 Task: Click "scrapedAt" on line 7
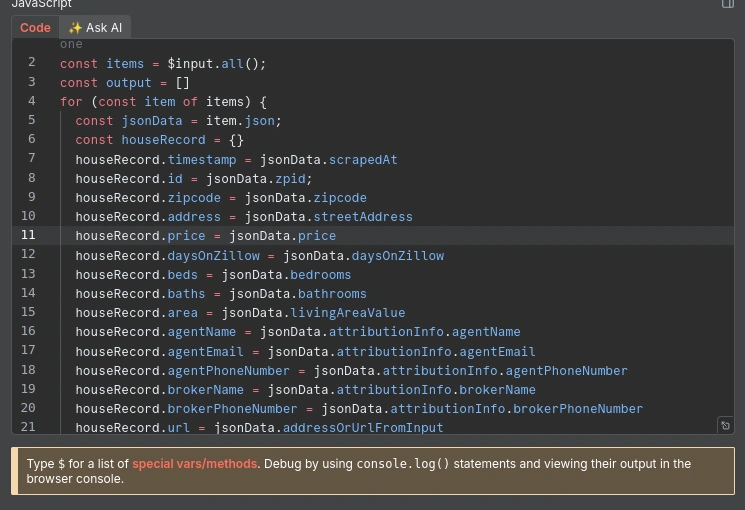(x=363, y=160)
